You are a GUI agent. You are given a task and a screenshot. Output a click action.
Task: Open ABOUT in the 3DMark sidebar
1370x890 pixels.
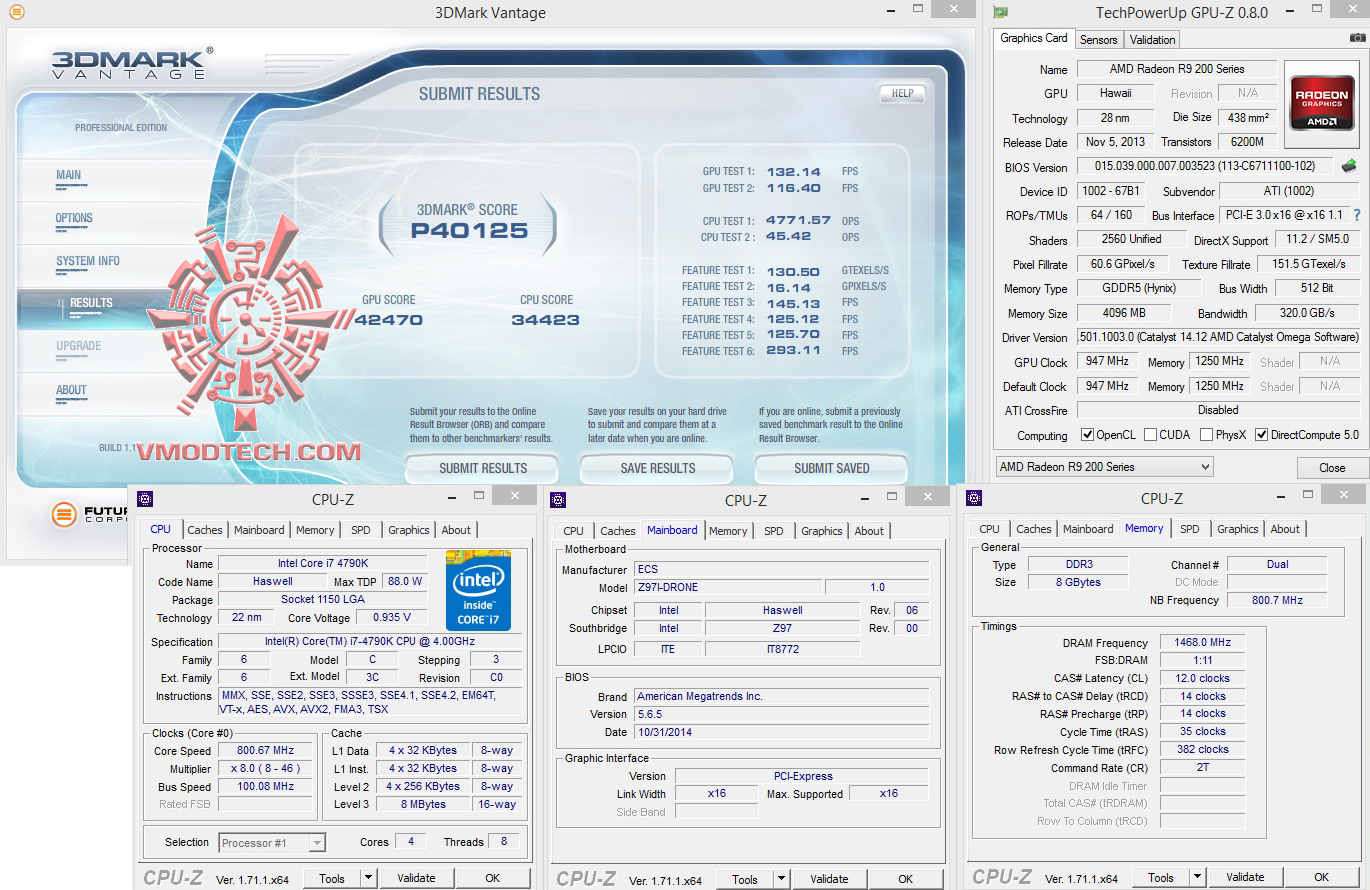click(x=71, y=390)
